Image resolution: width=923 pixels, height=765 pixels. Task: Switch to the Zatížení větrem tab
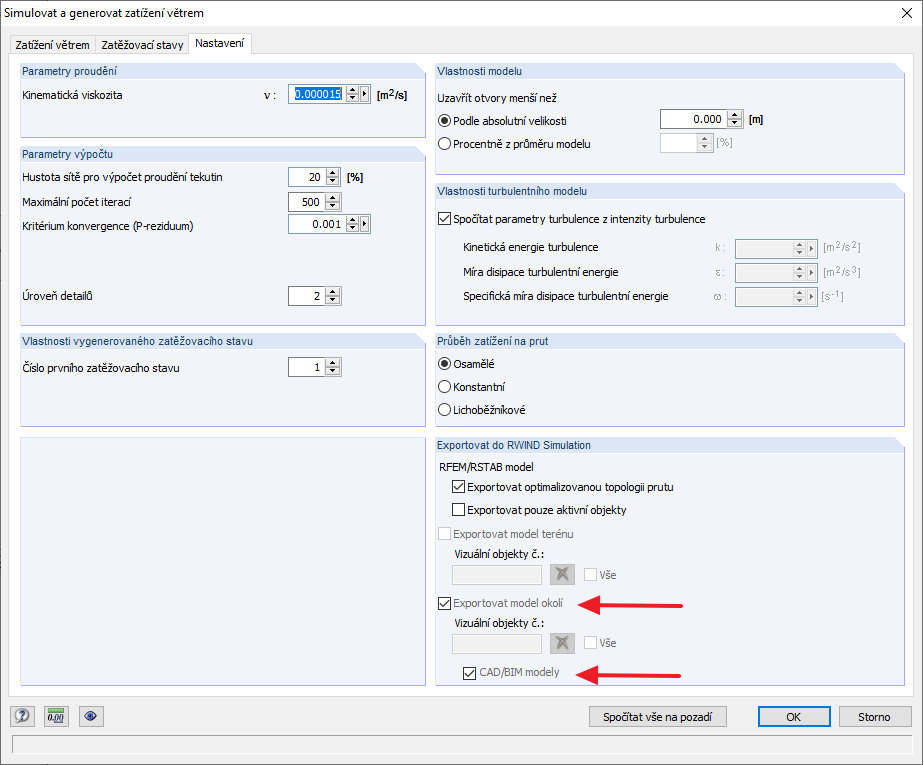tap(51, 43)
